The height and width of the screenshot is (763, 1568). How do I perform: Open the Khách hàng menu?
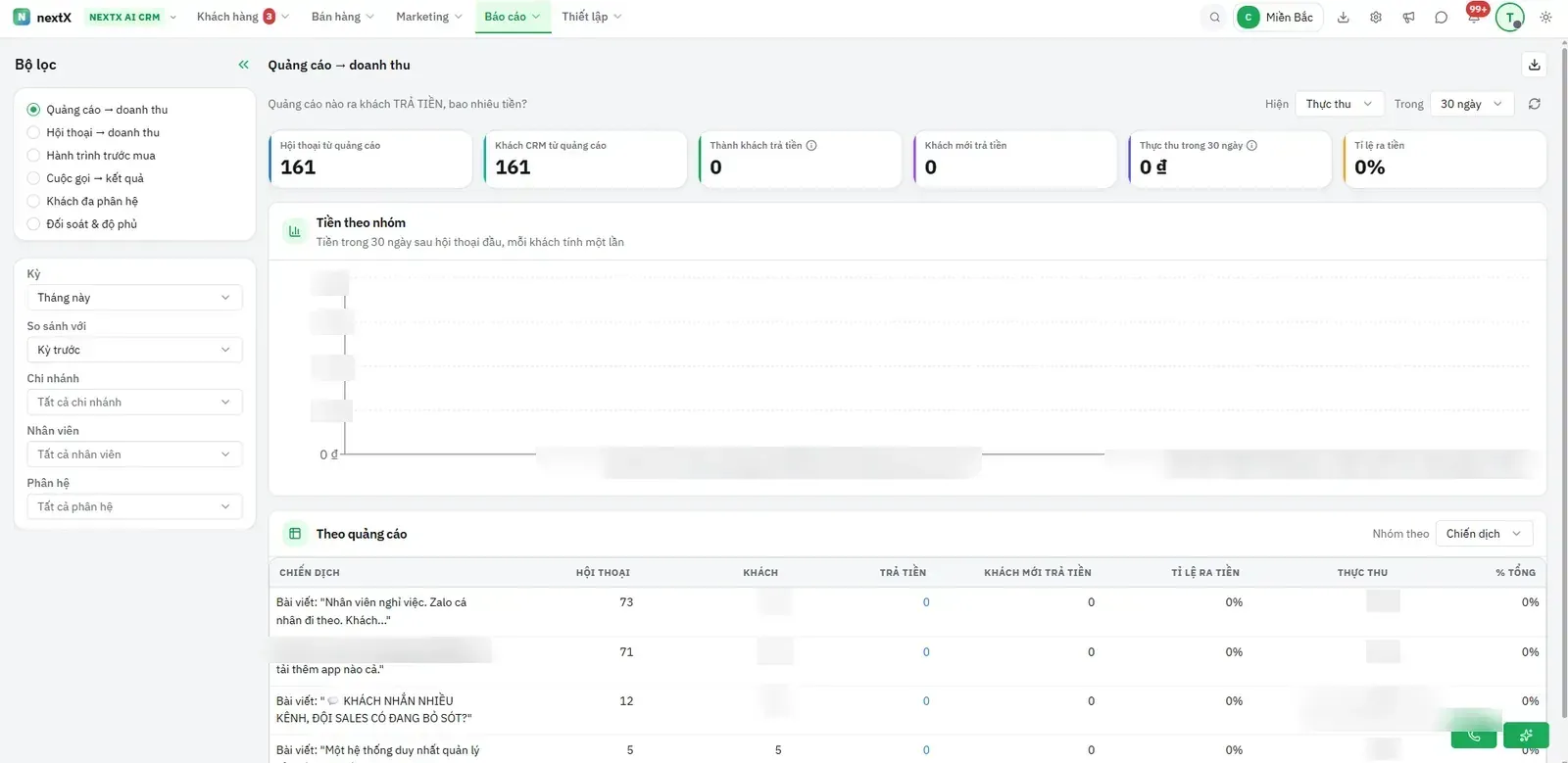(x=243, y=17)
